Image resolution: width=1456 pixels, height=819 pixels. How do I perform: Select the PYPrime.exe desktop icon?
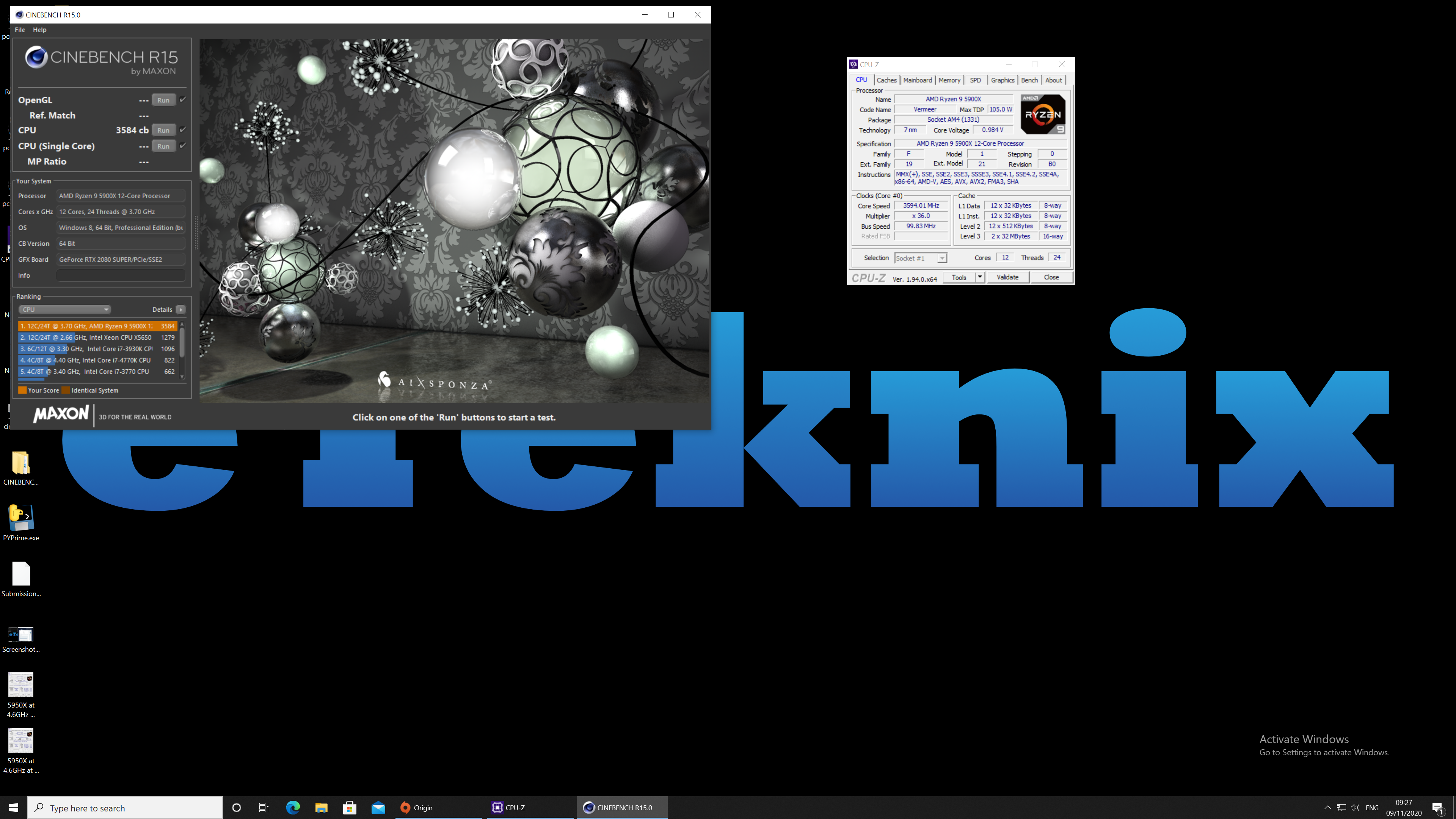(x=21, y=523)
